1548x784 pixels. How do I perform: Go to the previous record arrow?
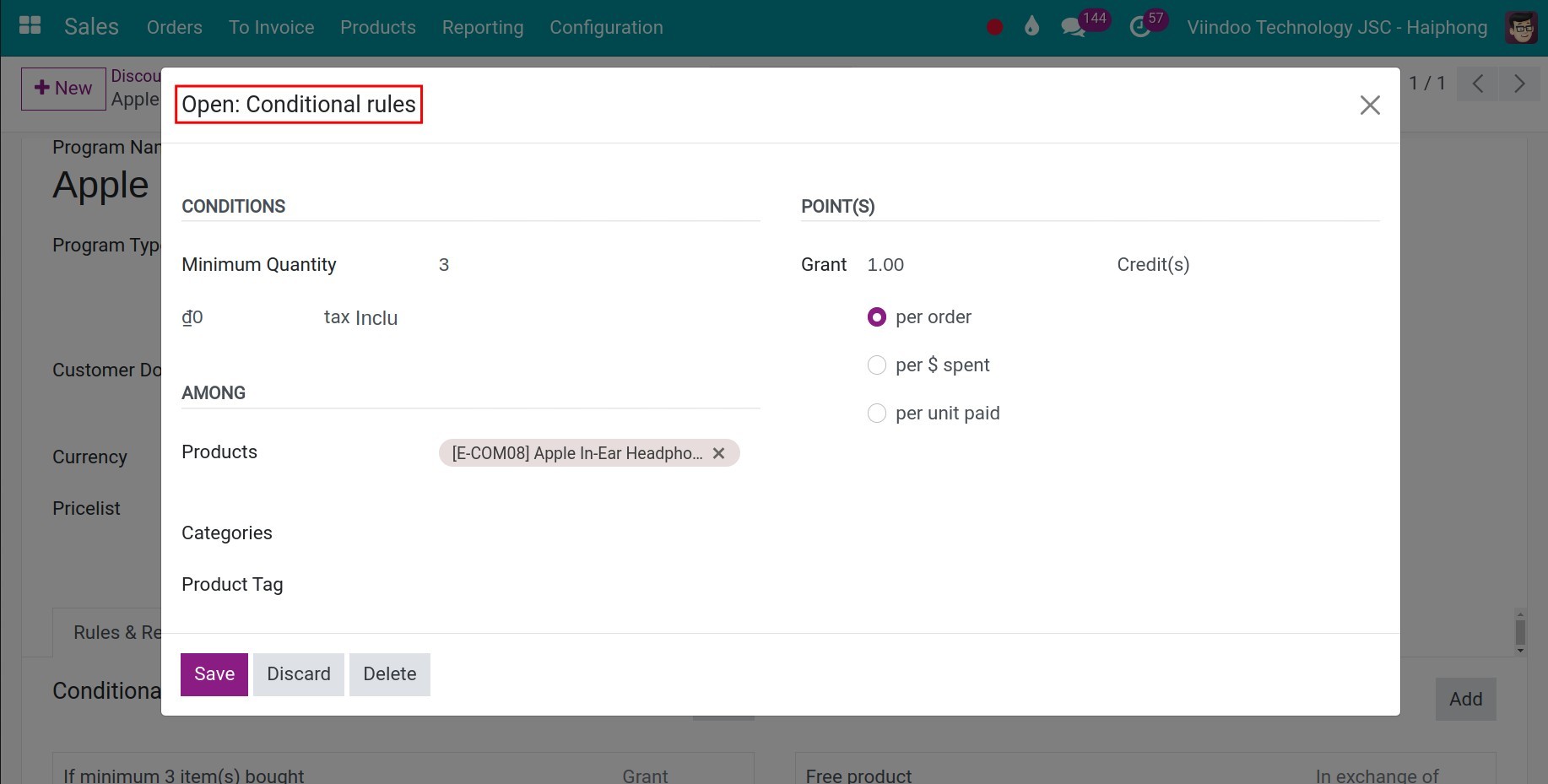tap(1477, 84)
